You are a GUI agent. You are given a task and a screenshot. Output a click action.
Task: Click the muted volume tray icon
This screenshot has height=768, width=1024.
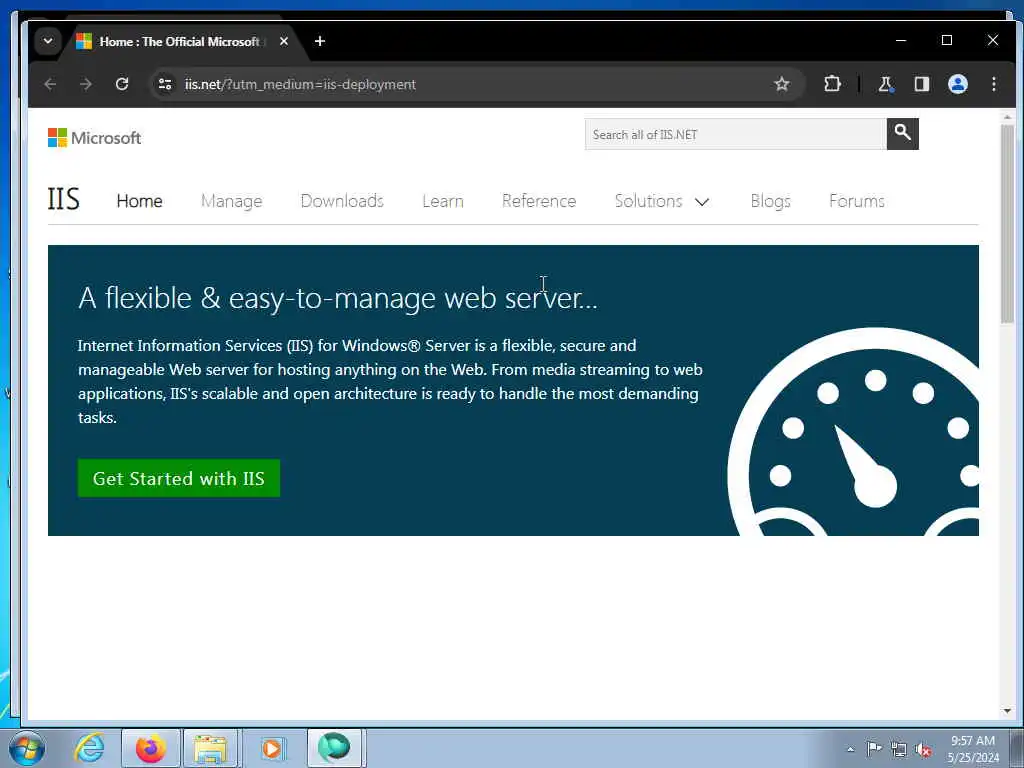click(x=923, y=750)
